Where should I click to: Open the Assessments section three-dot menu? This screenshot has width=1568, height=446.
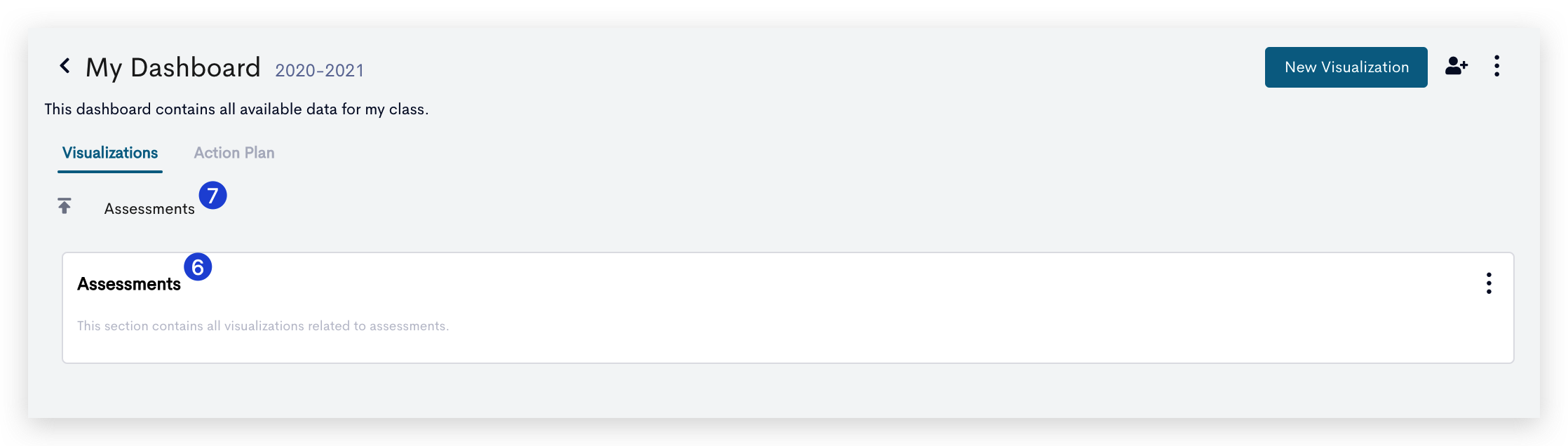tap(1488, 283)
